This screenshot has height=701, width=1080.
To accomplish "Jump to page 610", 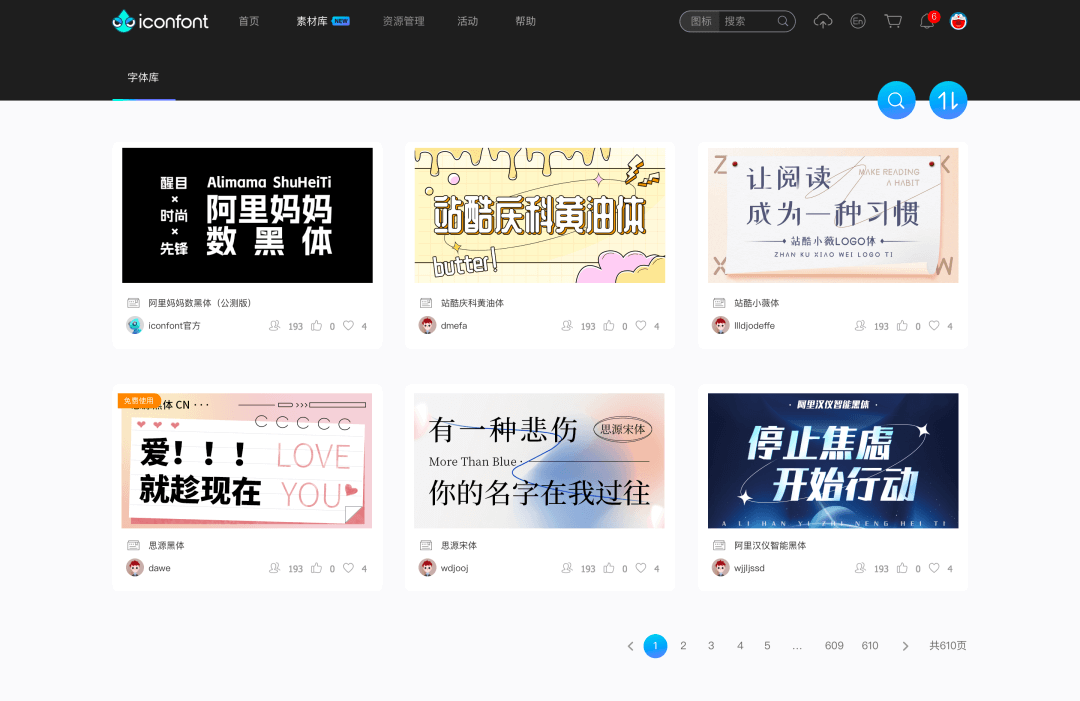I will (870, 646).
